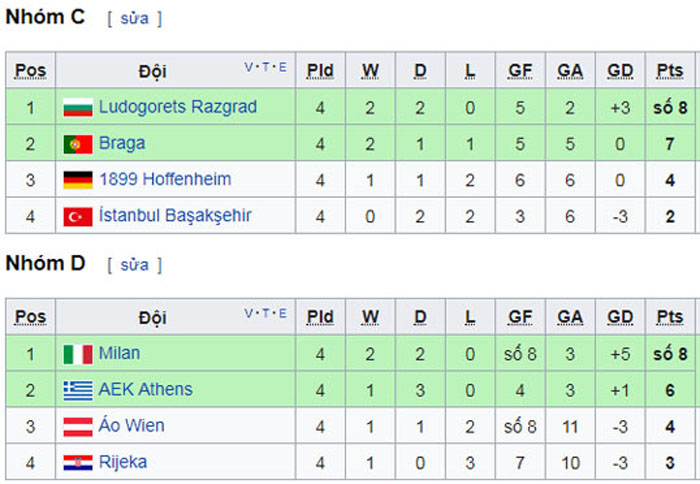Click the E link in Nhóm D table header
This screenshot has width=700, height=484.
click(283, 313)
